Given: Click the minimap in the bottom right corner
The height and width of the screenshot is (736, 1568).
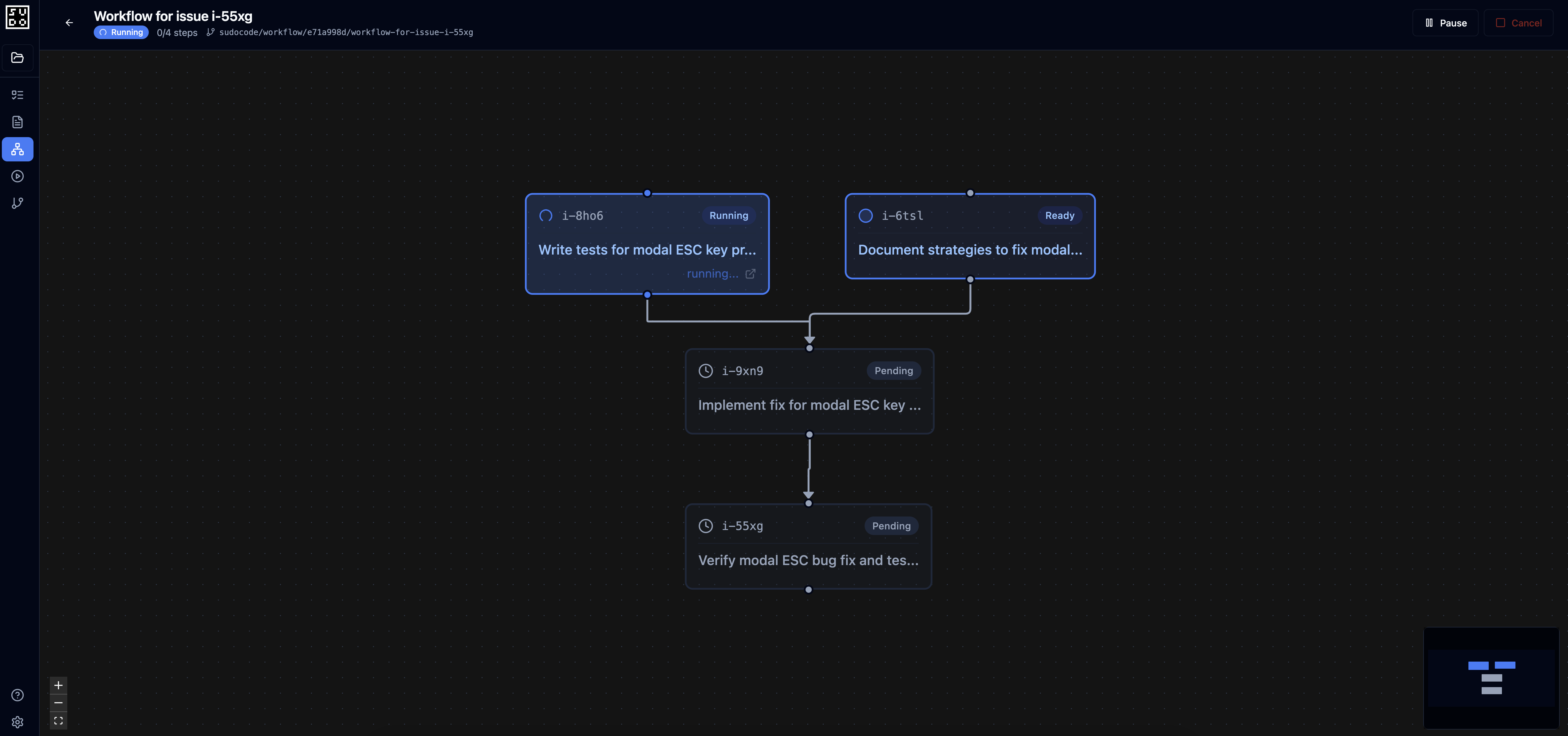Looking at the screenshot, I should [x=1491, y=678].
